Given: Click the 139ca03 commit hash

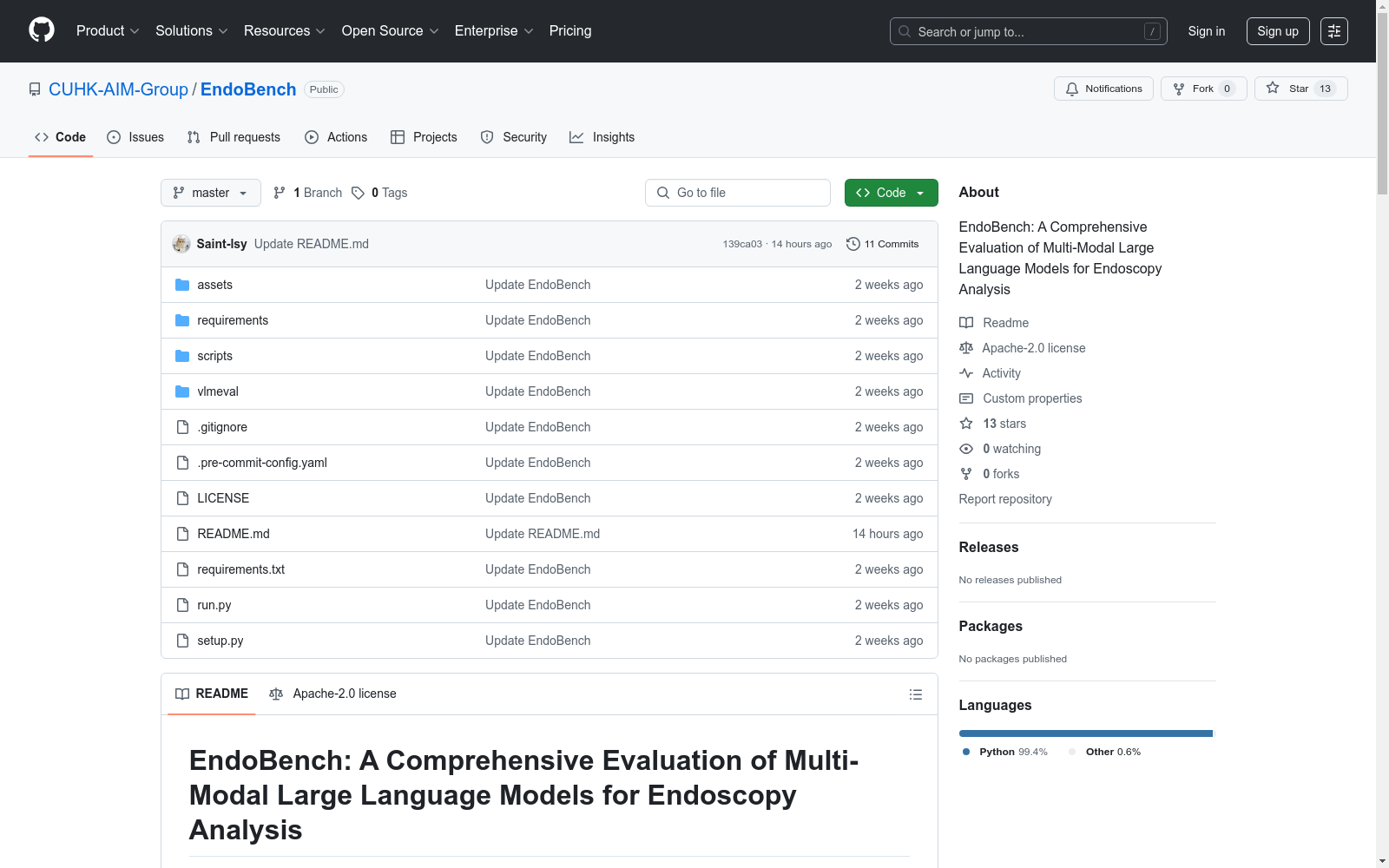Looking at the screenshot, I should 742,244.
